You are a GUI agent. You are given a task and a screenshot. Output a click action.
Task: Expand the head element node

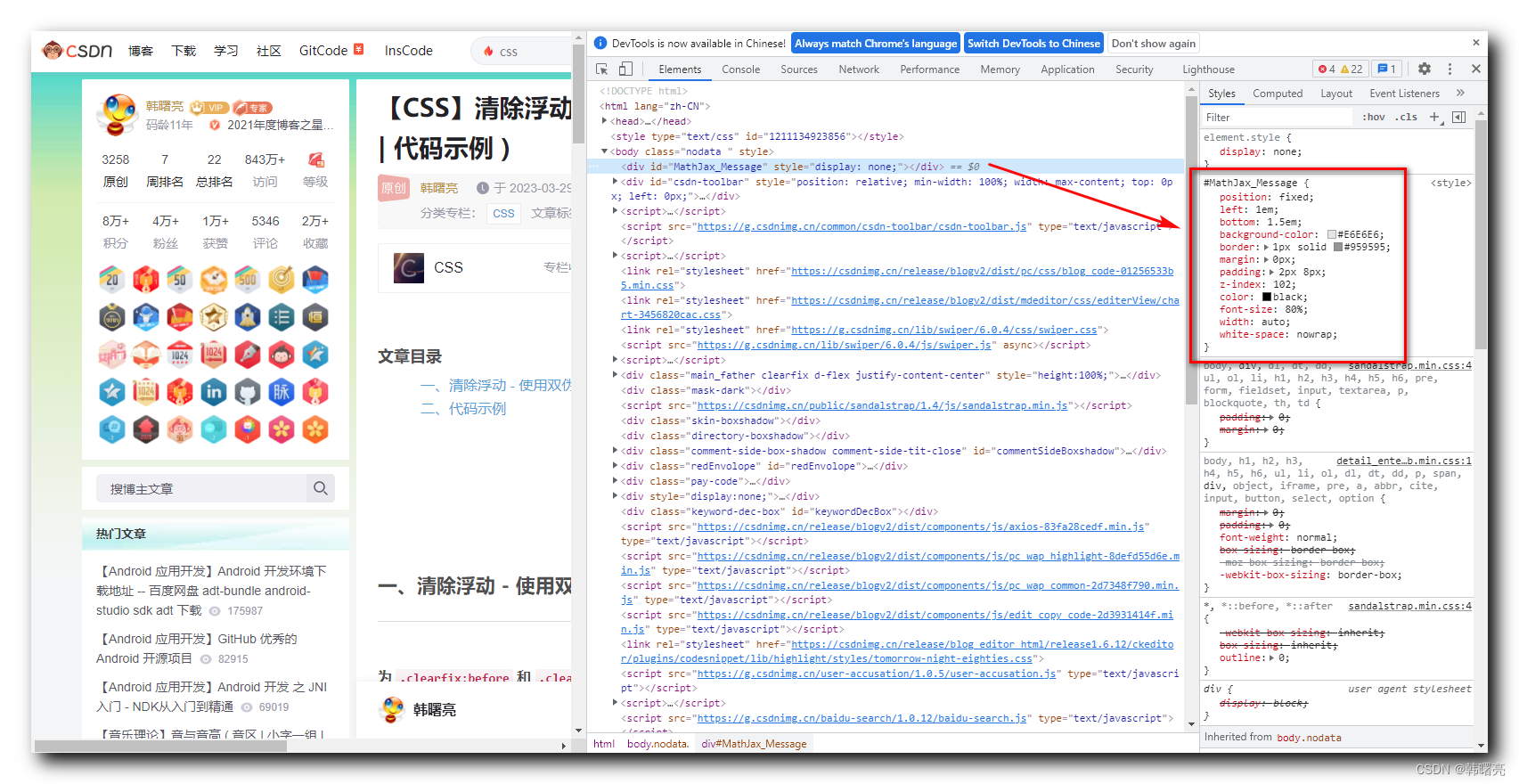(604, 121)
